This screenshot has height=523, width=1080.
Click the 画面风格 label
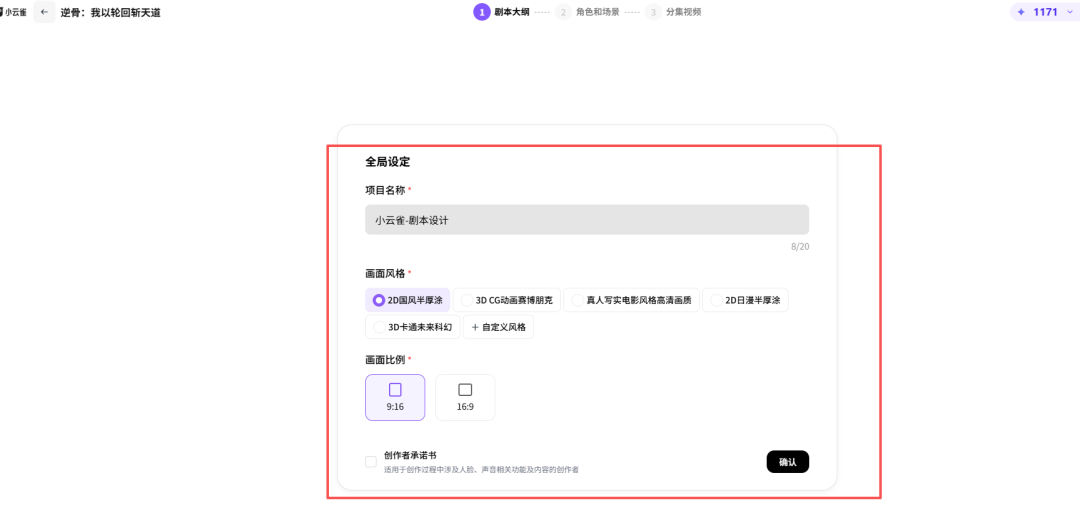tap(385, 274)
